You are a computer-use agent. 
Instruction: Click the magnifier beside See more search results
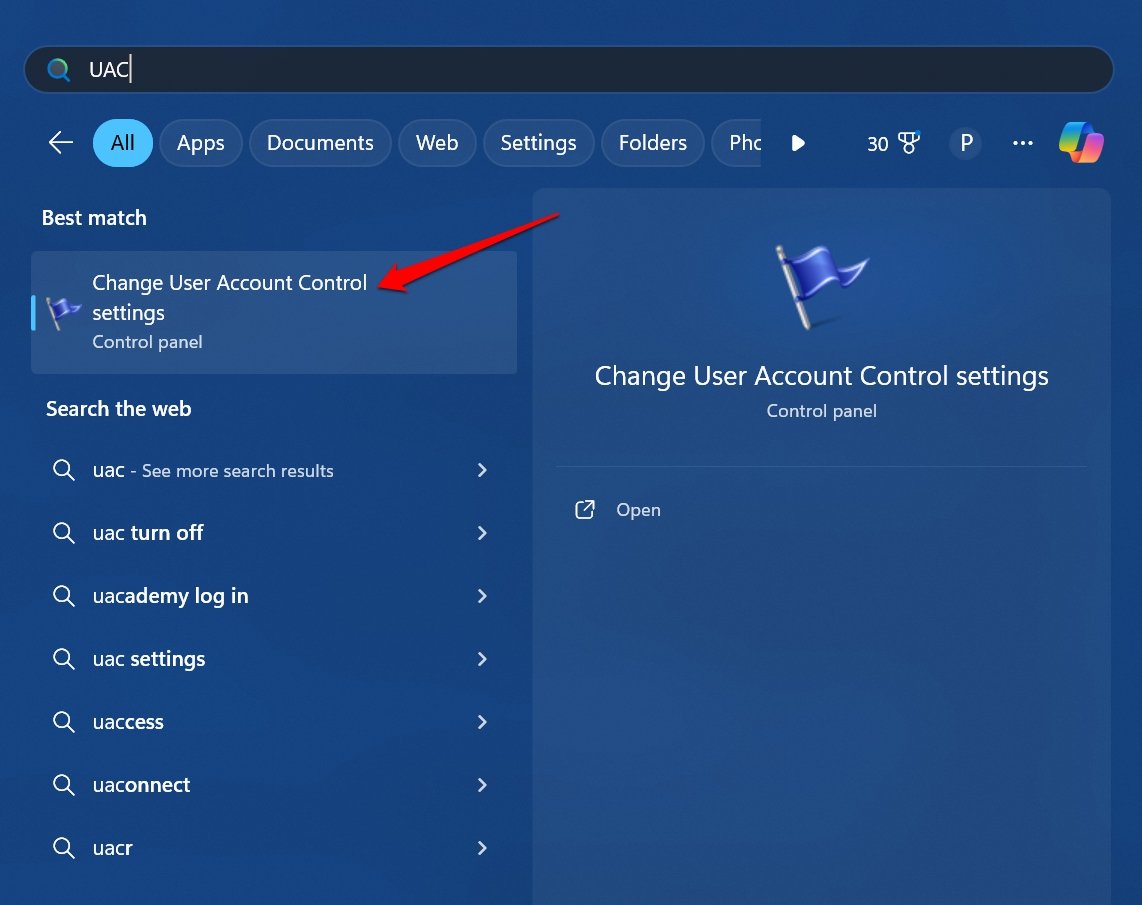pyautogui.click(x=64, y=470)
